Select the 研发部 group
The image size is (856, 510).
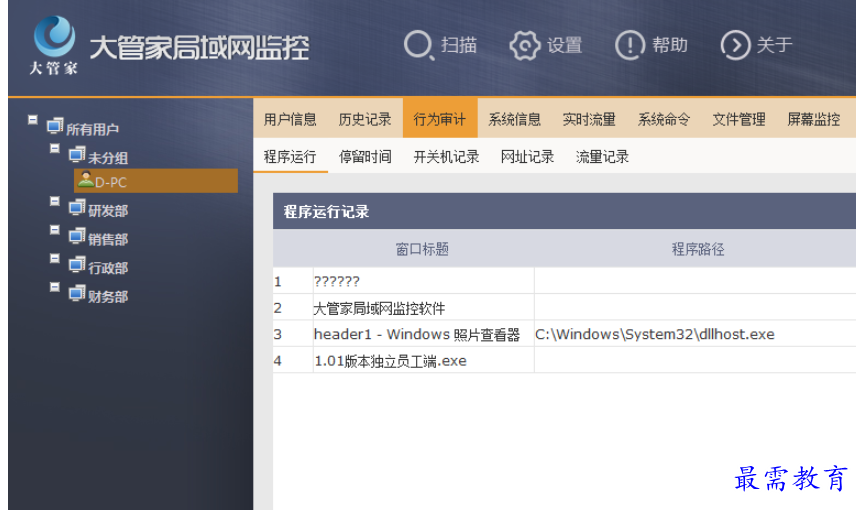point(108,211)
